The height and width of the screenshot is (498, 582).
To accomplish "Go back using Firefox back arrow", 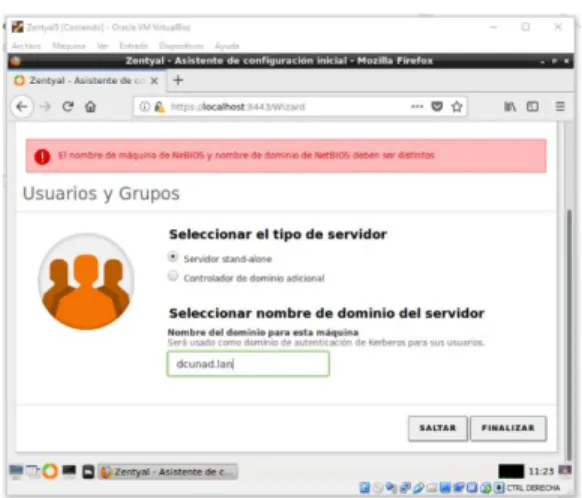I will [x=22, y=107].
